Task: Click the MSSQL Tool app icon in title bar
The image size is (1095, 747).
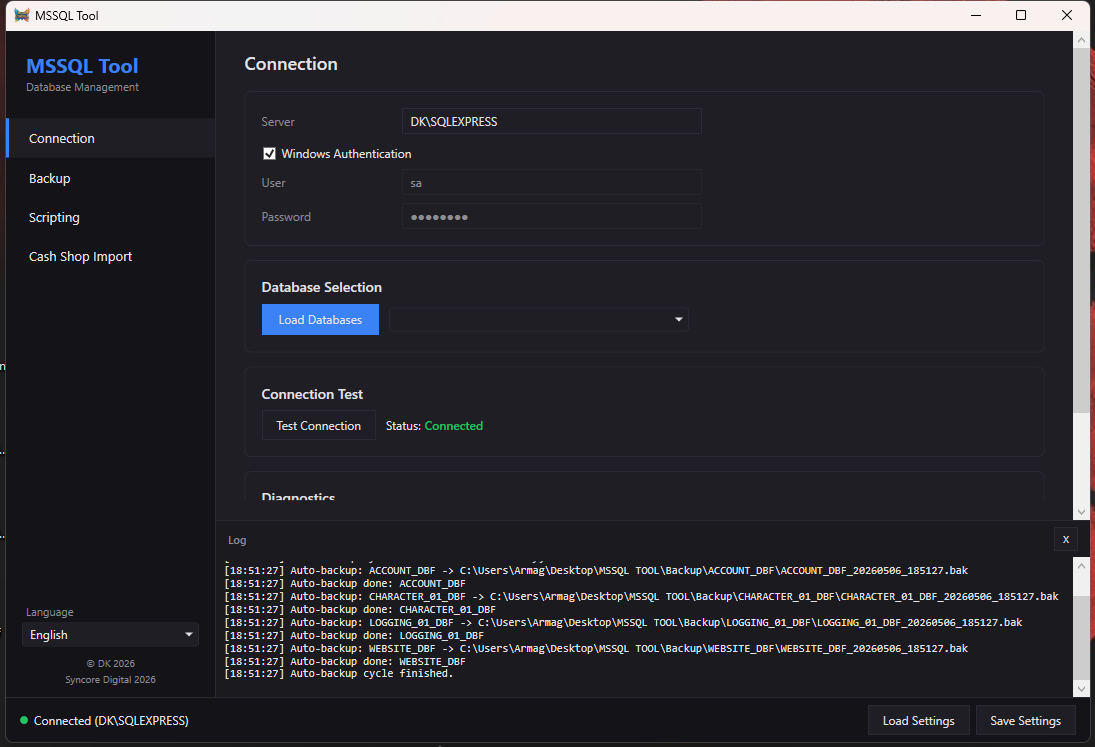Action: click(x=22, y=15)
